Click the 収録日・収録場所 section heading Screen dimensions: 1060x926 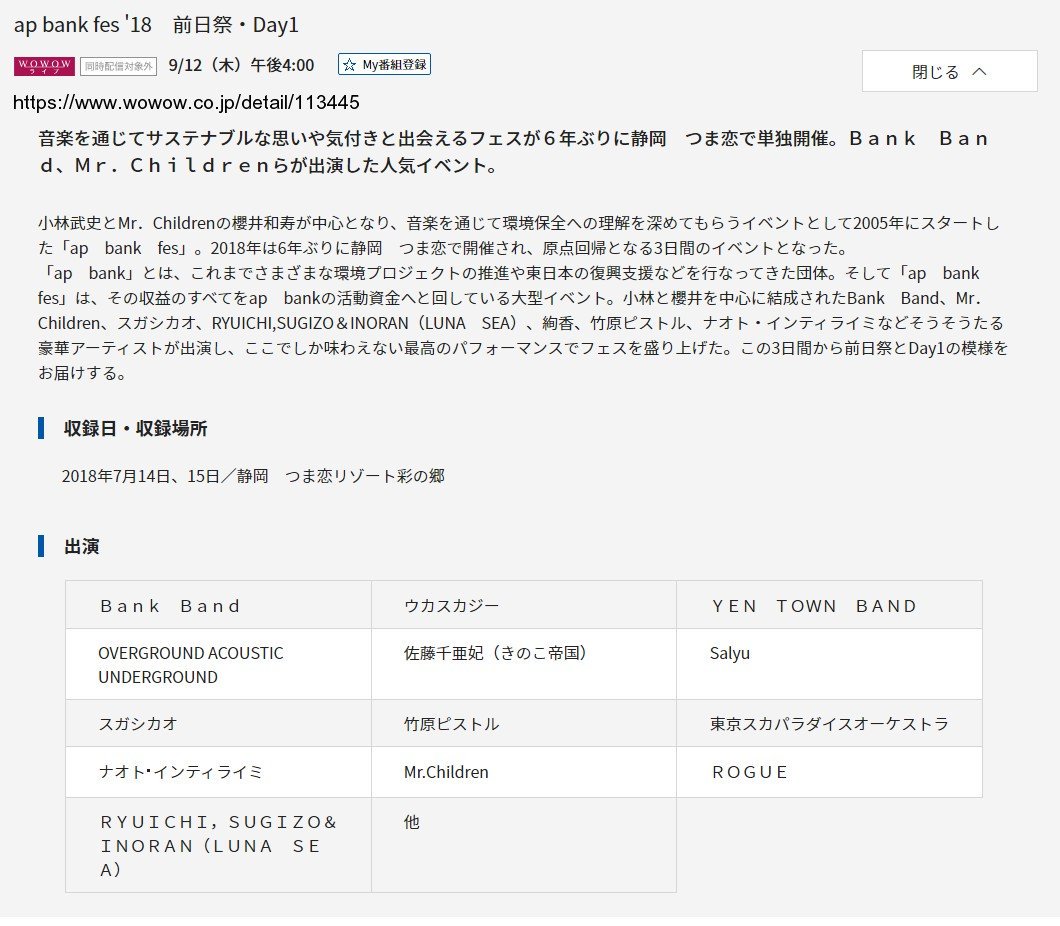pyautogui.click(x=135, y=428)
